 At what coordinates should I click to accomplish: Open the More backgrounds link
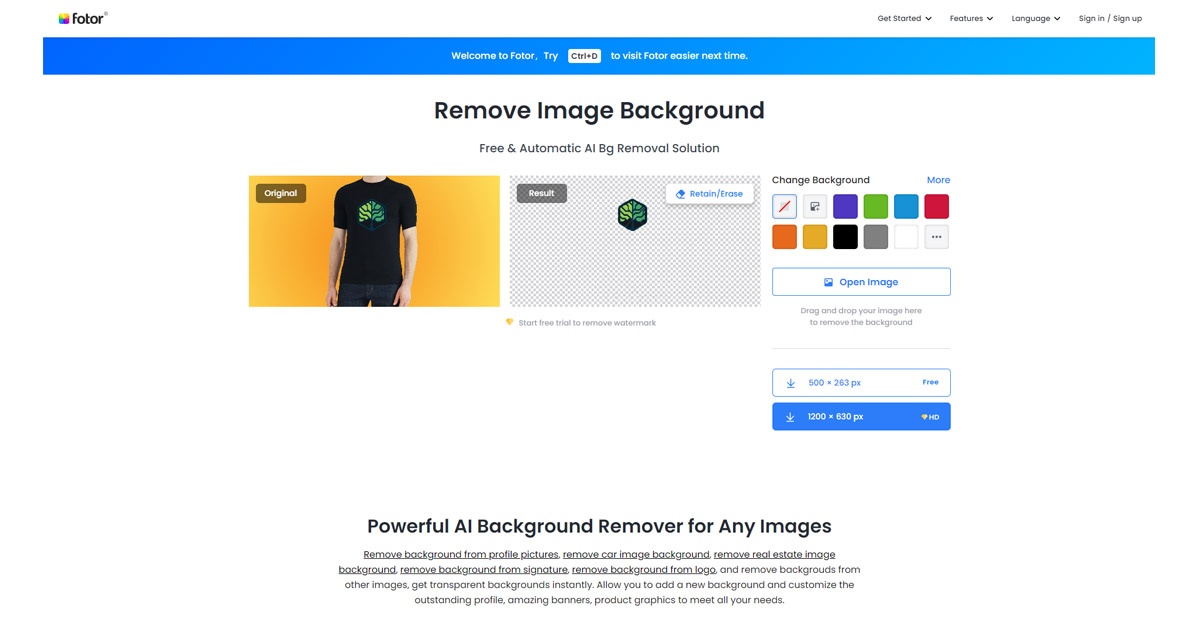[x=938, y=180]
